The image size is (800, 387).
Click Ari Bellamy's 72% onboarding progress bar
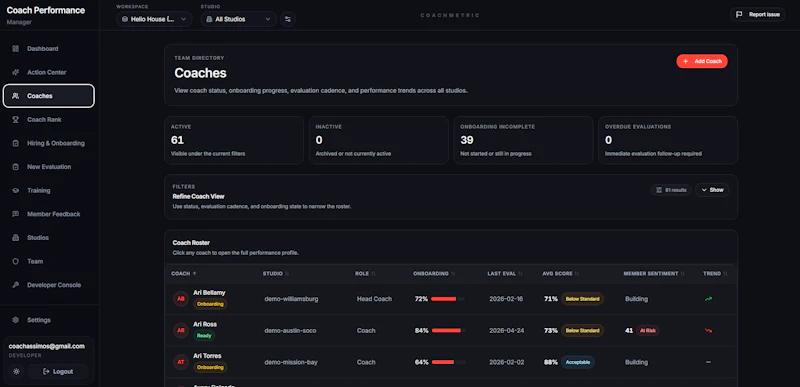tap(448, 299)
